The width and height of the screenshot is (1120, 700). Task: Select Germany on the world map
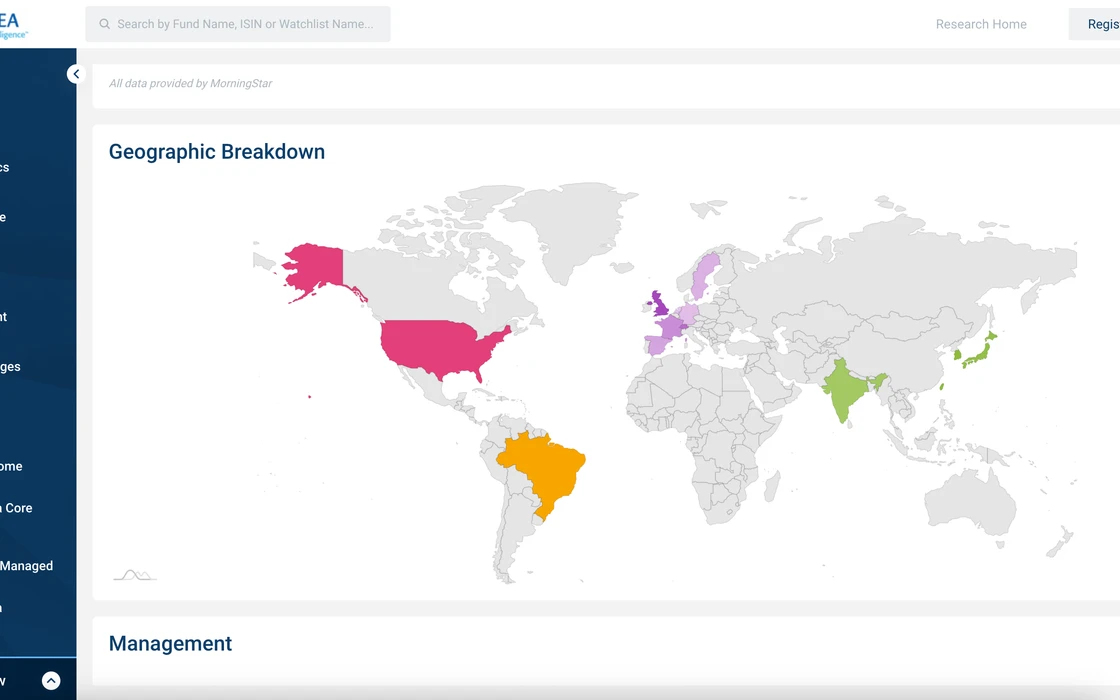click(689, 314)
